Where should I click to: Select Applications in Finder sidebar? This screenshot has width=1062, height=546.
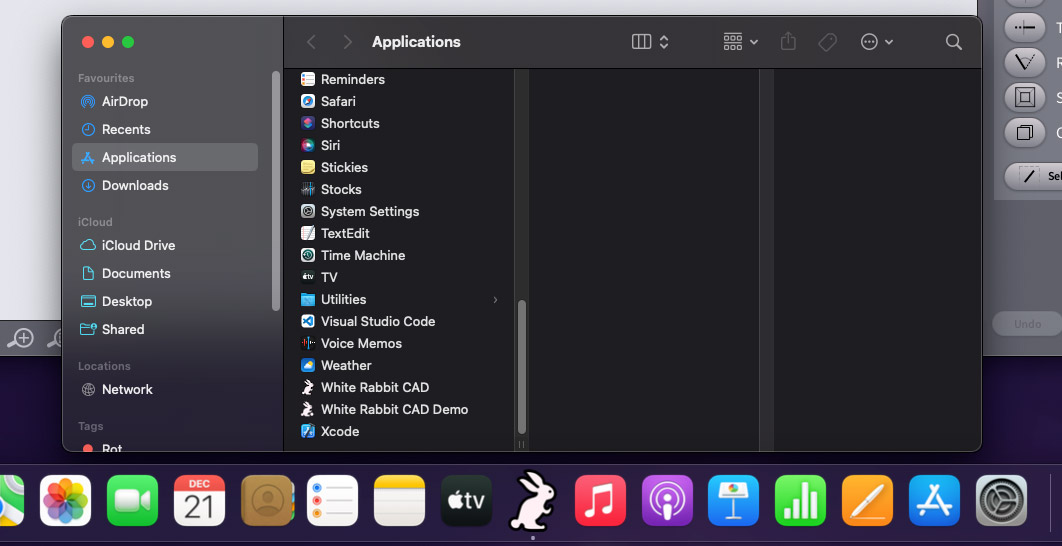(x=165, y=157)
